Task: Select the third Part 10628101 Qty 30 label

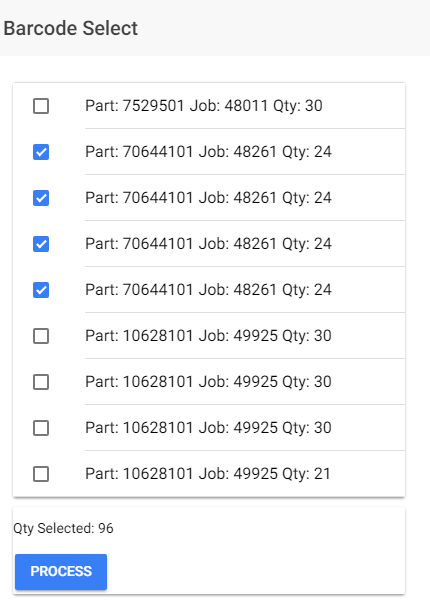Action: (x=208, y=428)
